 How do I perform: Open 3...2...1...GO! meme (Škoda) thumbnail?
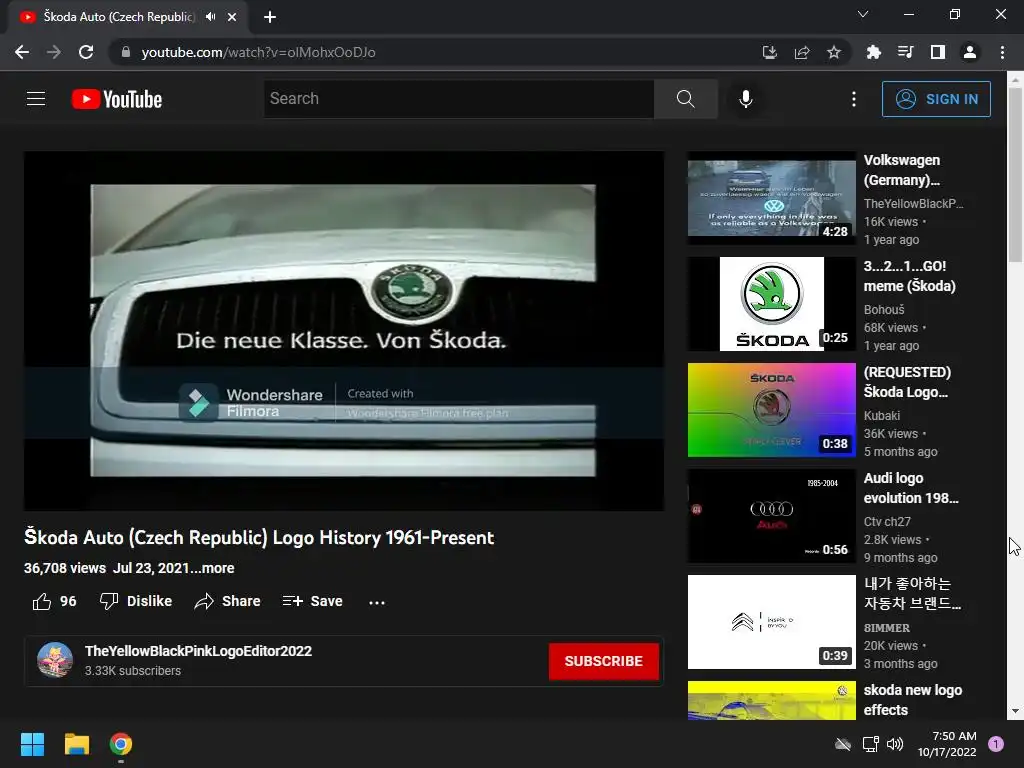click(x=771, y=304)
